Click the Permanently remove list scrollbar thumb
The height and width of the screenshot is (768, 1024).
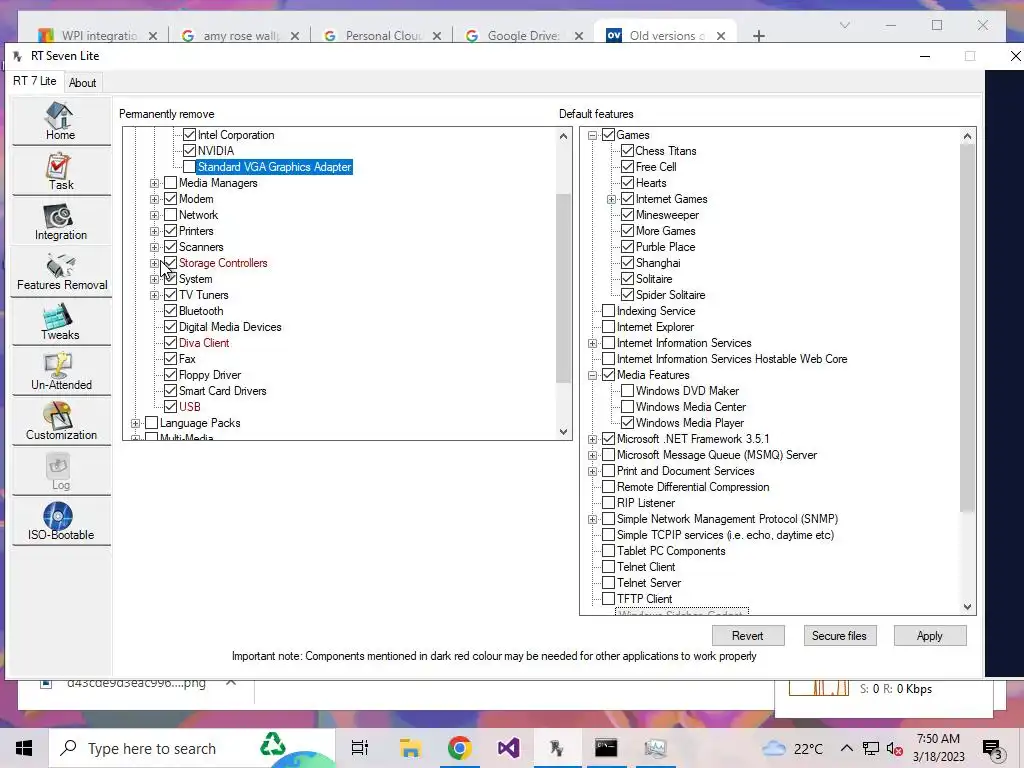tap(563, 288)
